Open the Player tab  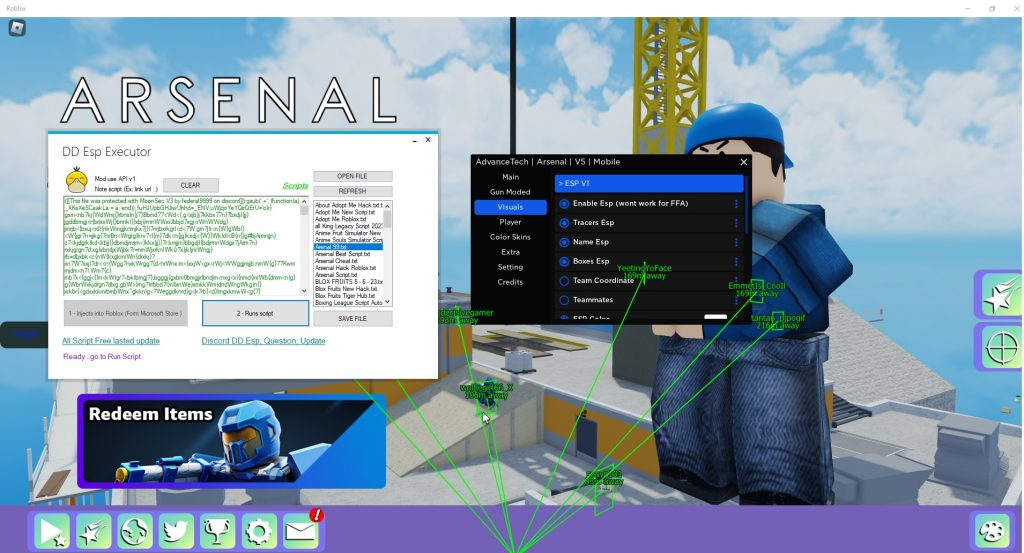(x=511, y=222)
